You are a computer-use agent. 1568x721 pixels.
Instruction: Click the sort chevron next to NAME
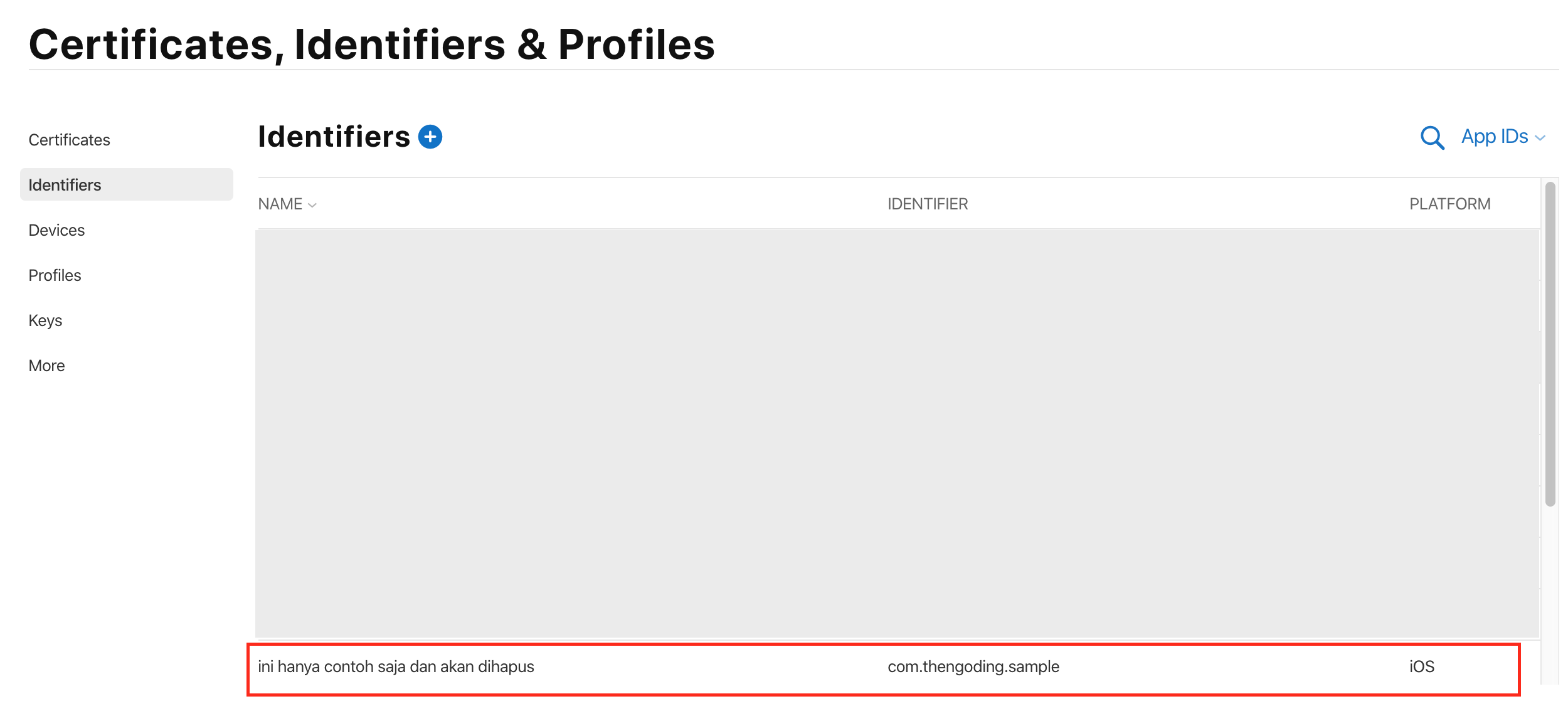tap(312, 205)
